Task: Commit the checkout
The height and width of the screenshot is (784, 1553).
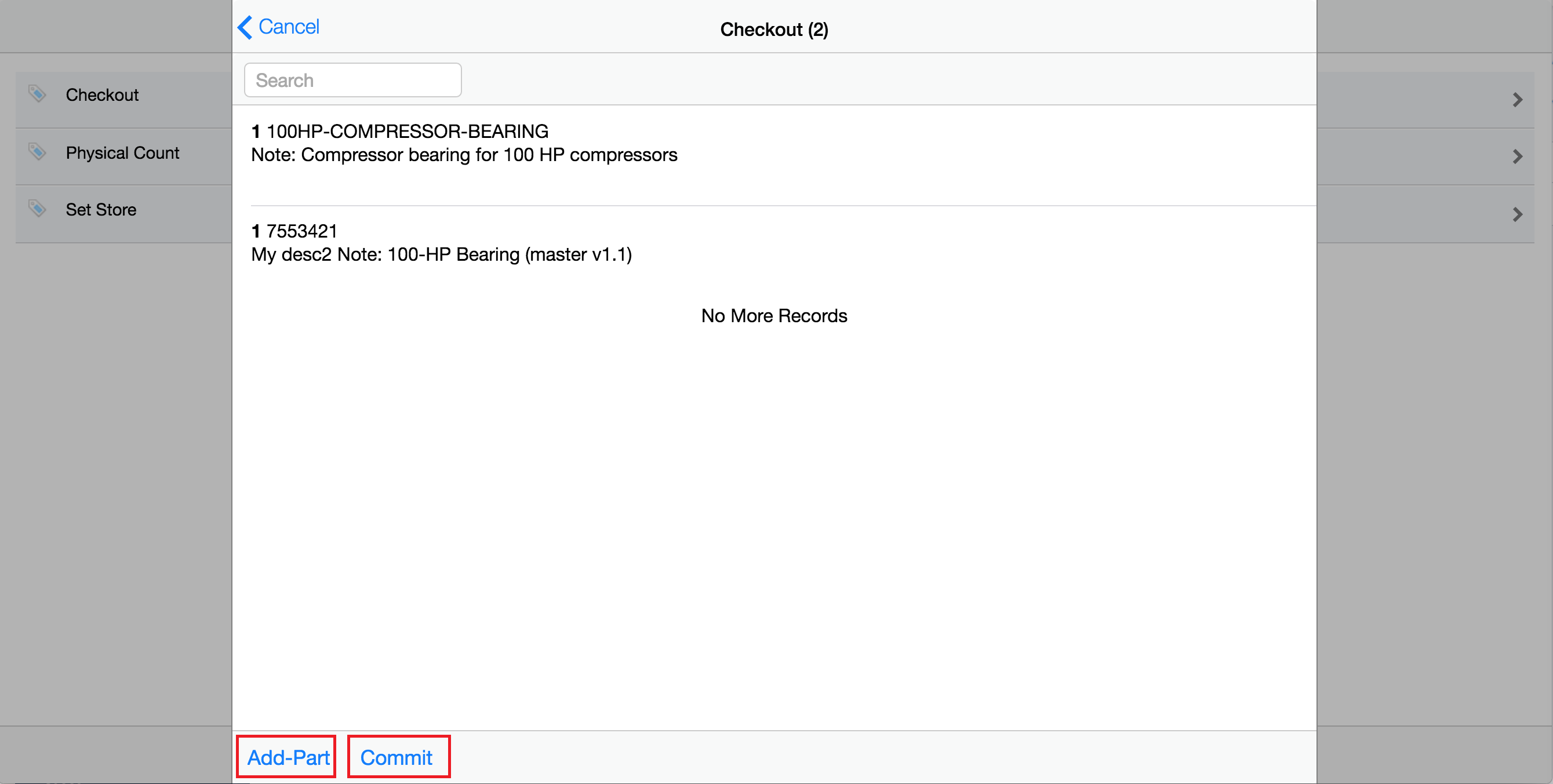Action: tap(398, 757)
